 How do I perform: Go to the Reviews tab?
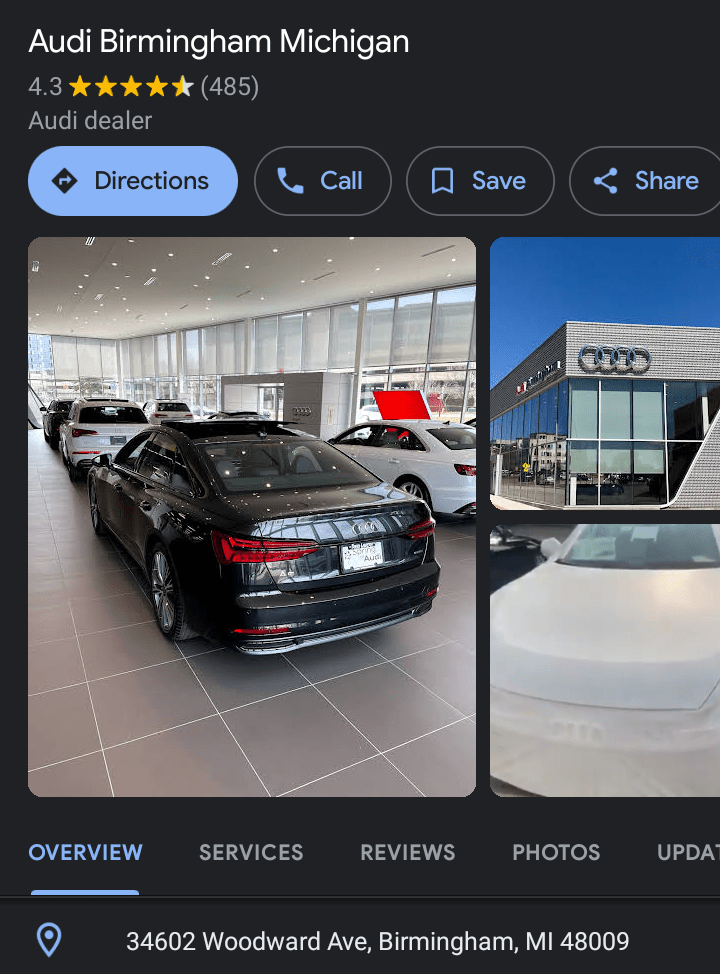(x=408, y=852)
